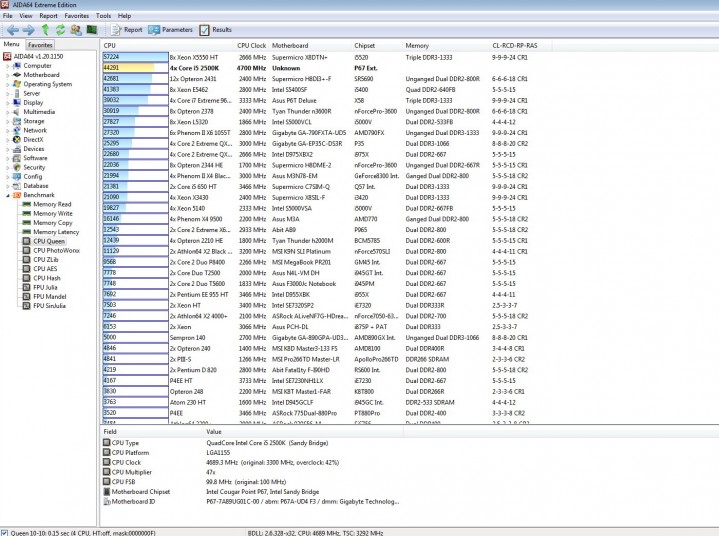Sort by the CPU Clock column header

click(251, 45)
